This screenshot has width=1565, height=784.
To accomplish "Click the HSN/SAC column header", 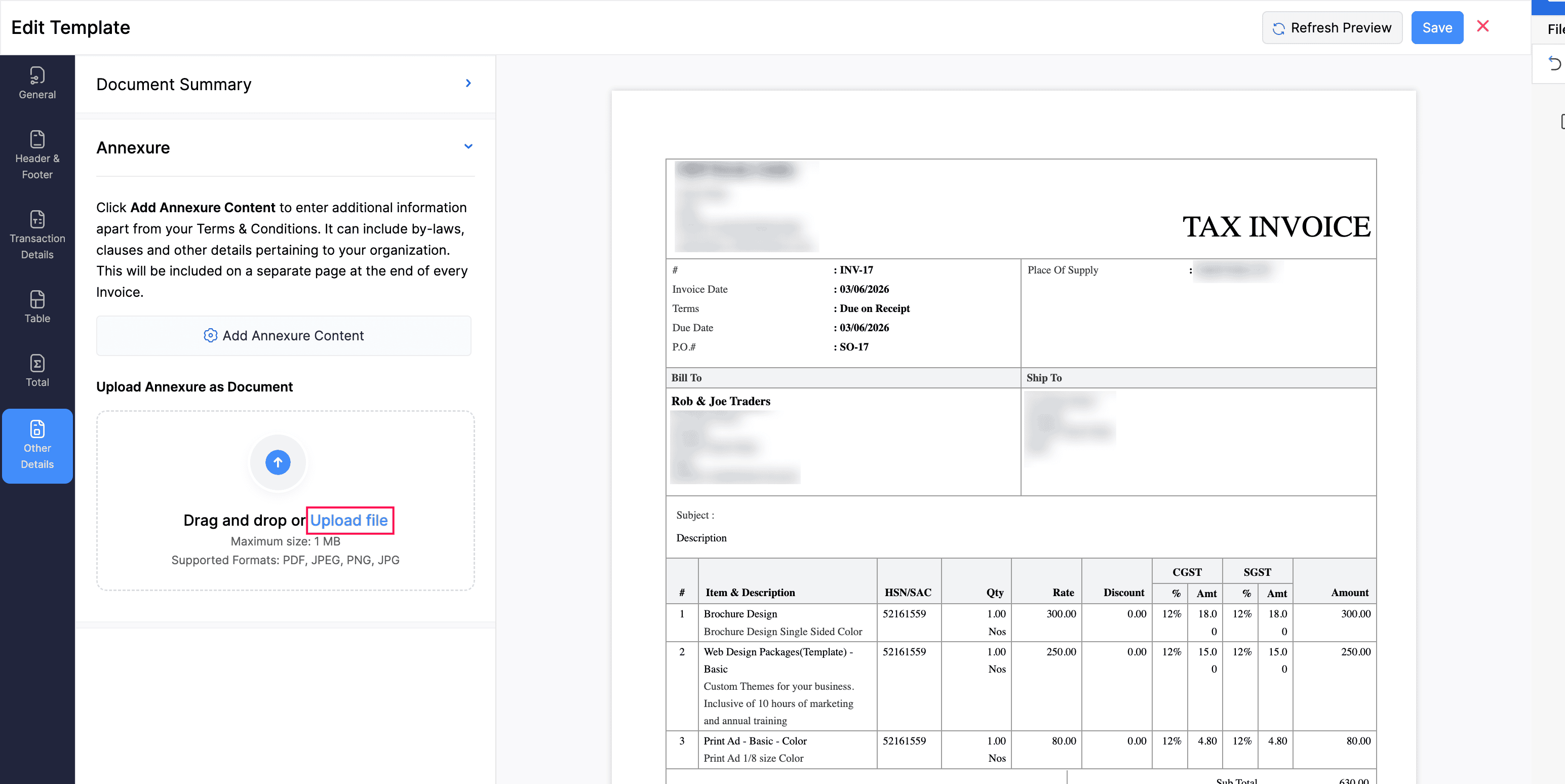I will (x=908, y=593).
